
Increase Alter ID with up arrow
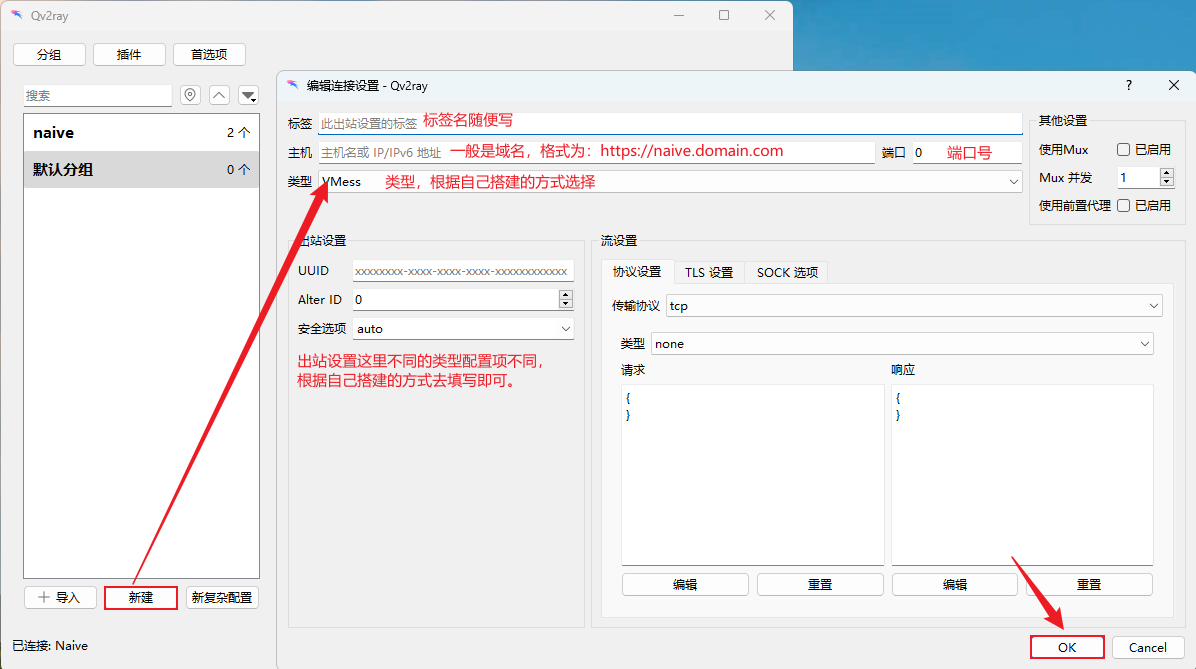click(566, 295)
